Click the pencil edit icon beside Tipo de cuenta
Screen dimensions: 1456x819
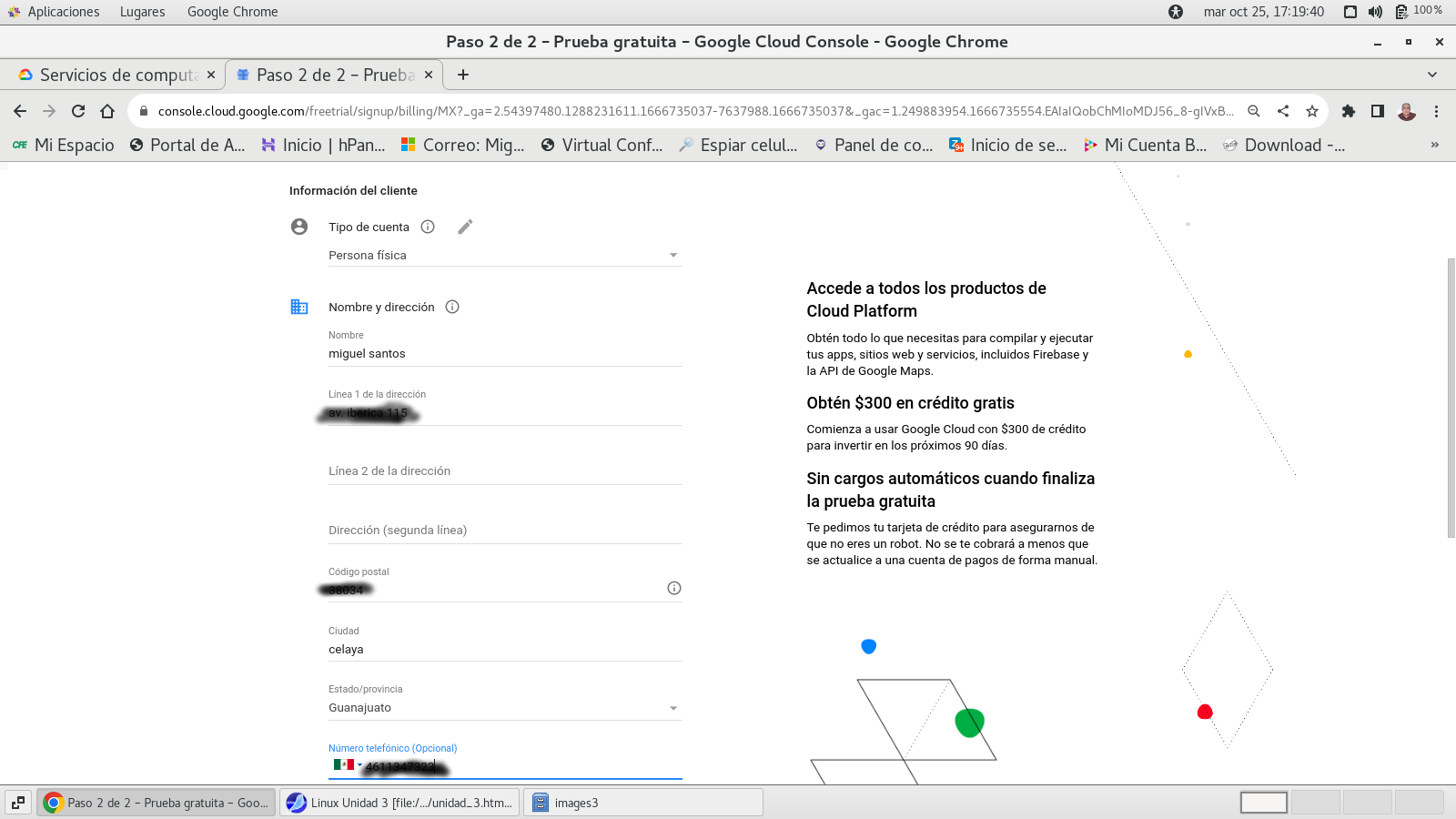click(465, 227)
